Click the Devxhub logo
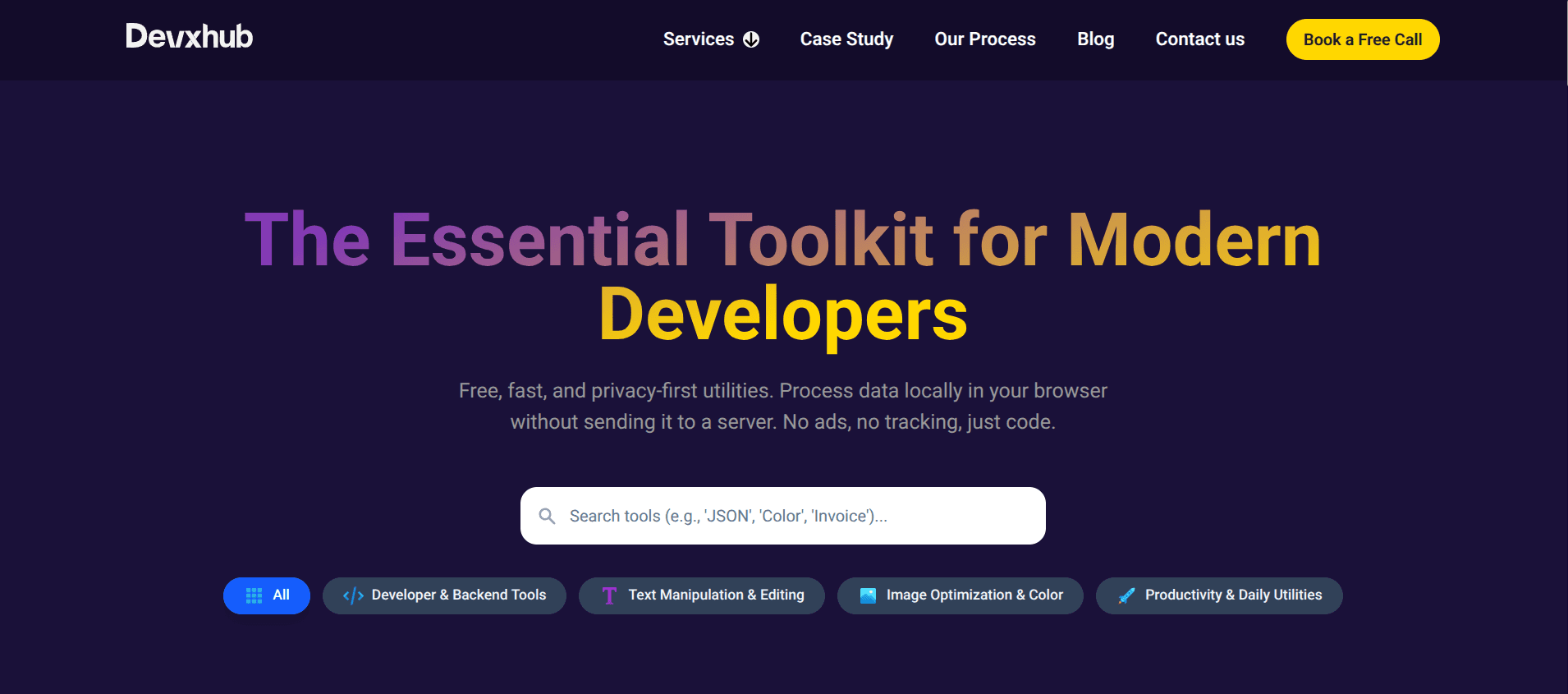1568x694 pixels. pyautogui.click(x=189, y=36)
